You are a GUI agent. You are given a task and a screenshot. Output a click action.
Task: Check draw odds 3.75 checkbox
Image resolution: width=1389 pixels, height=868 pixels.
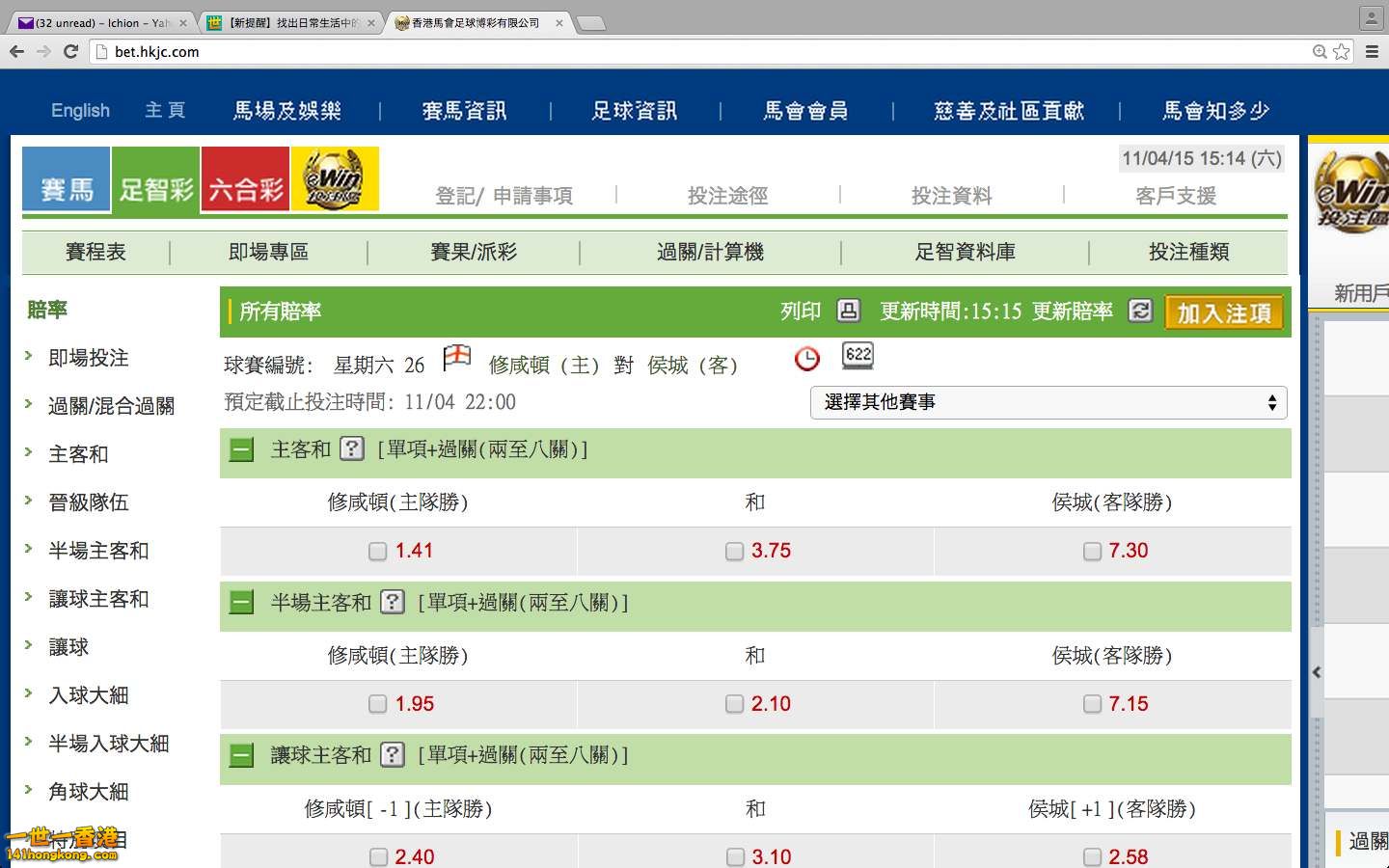click(x=734, y=551)
